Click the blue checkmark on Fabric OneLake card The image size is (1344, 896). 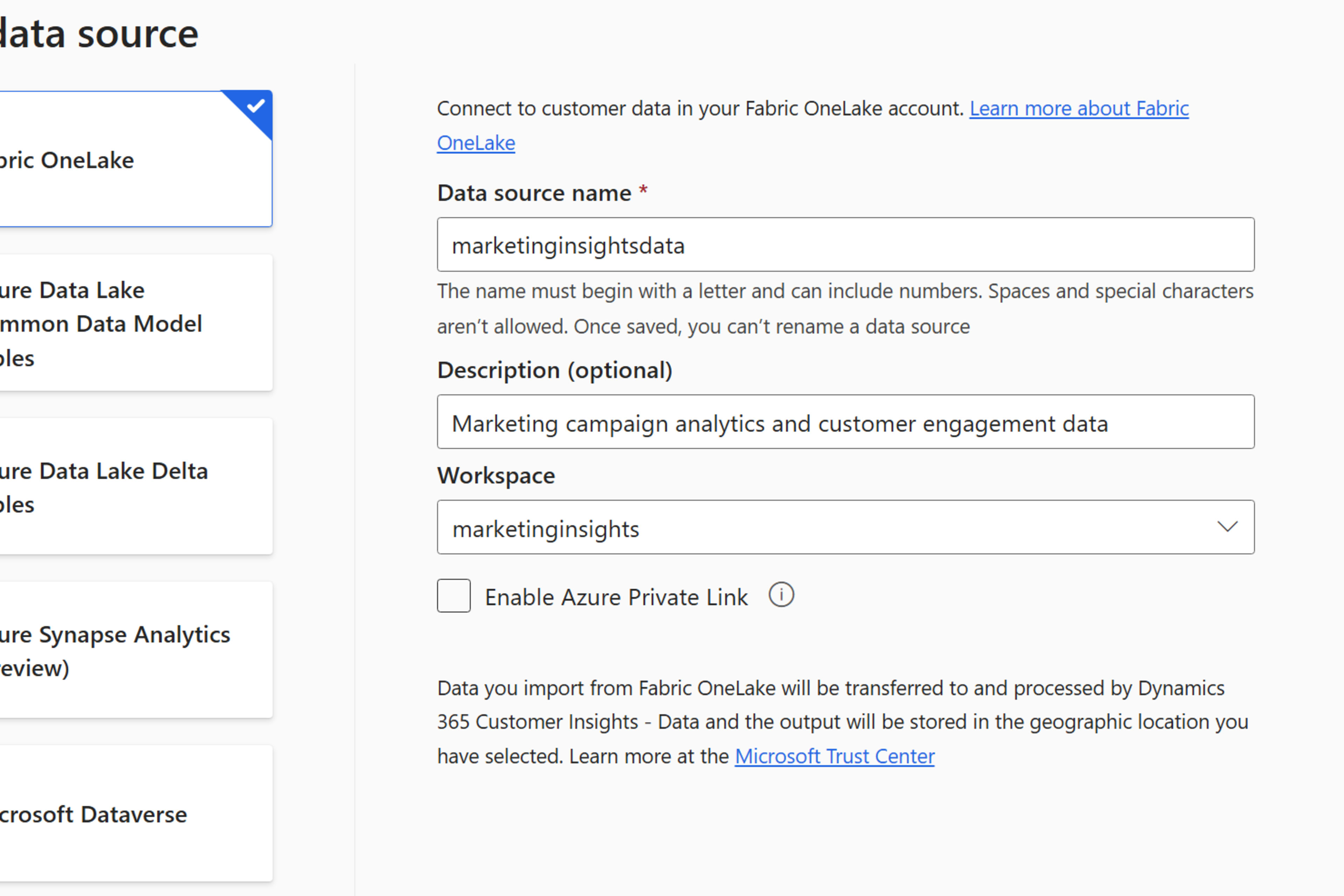[x=255, y=106]
